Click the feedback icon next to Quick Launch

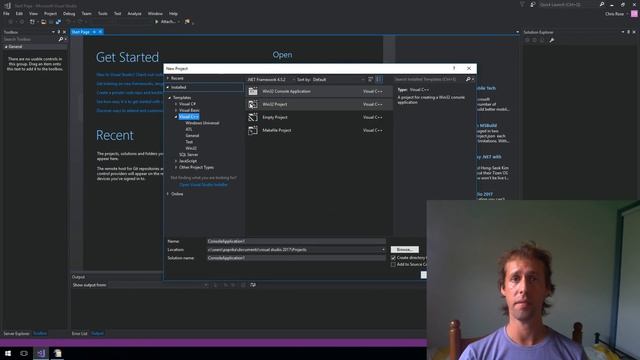[x=533, y=4]
